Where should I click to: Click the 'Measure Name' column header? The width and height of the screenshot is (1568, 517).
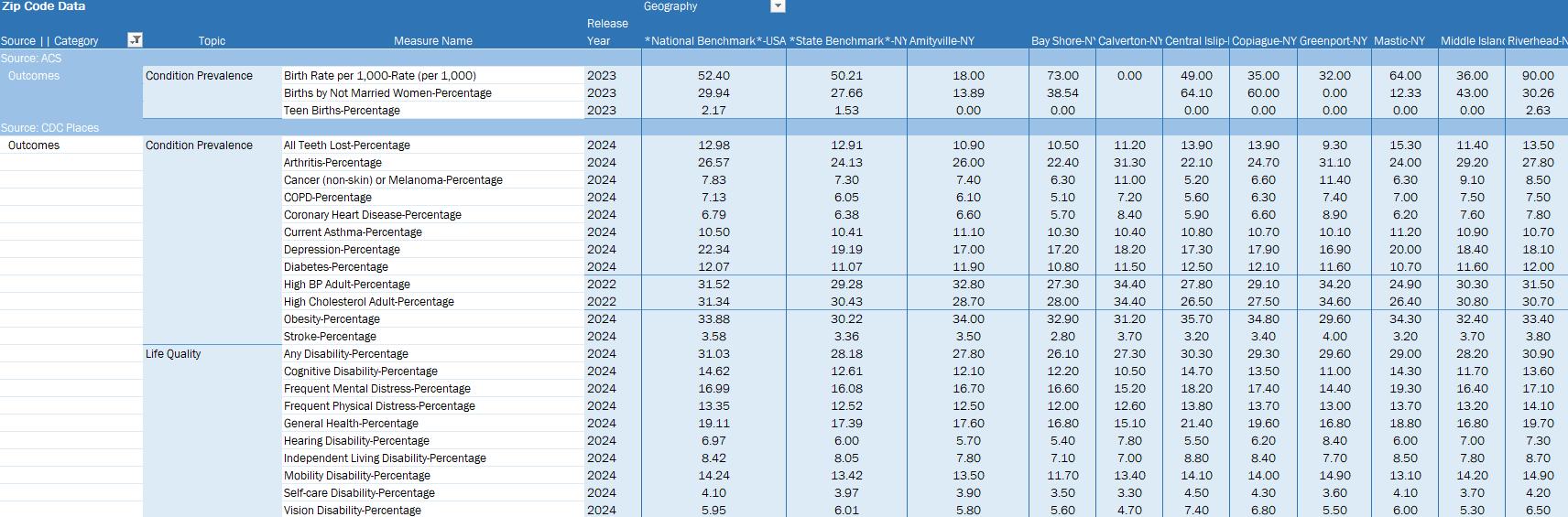(x=433, y=41)
